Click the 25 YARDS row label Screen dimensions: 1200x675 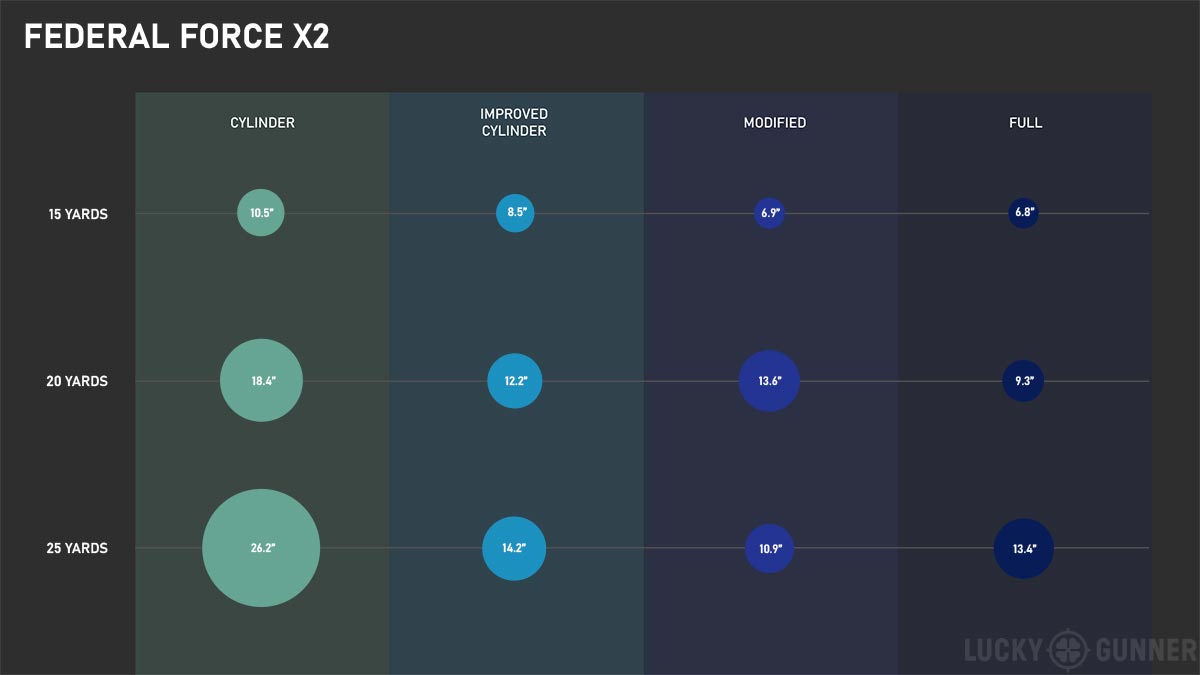click(77, 549)
